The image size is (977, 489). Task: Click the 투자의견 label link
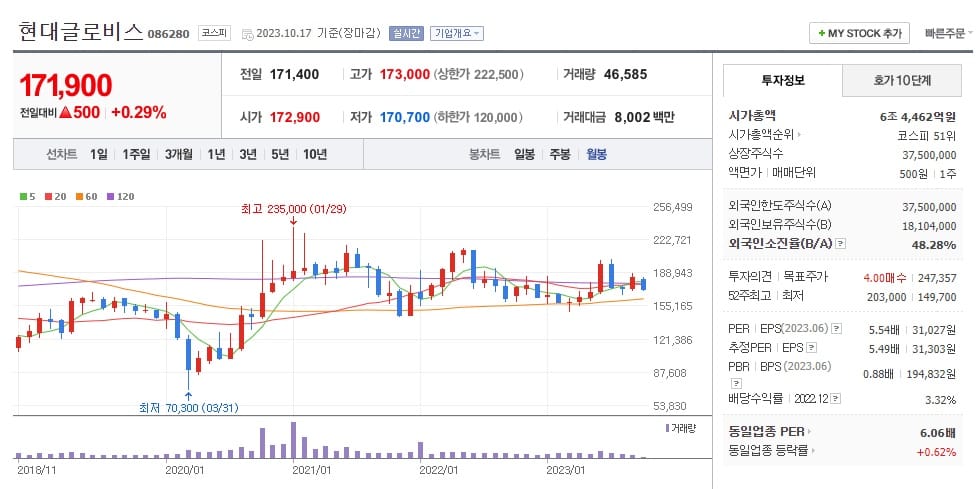pyautogui.click(x=750, y=276)
